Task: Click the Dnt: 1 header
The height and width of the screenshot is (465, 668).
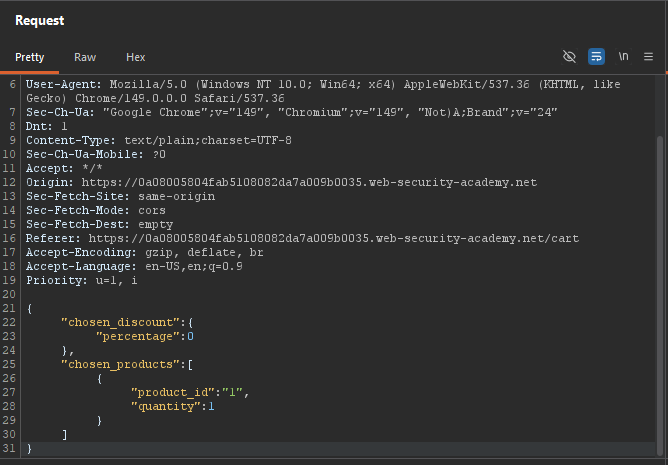Action: pyautogui.click(x=46, y=127)
